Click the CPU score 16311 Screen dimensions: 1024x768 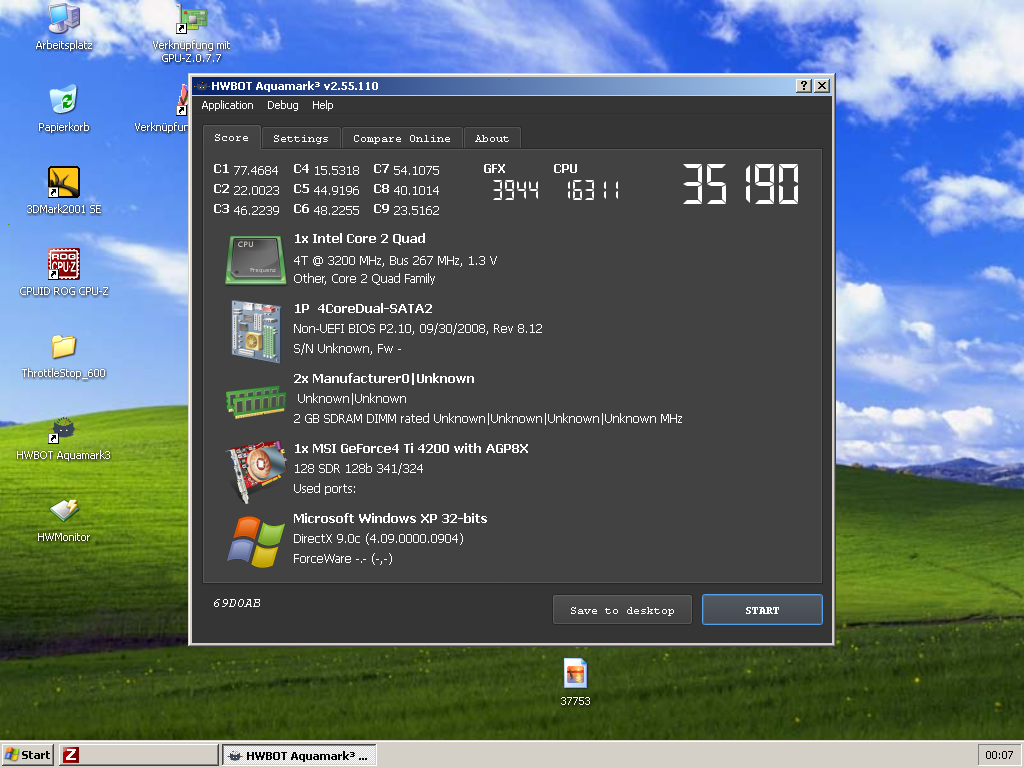pos(592,190)
